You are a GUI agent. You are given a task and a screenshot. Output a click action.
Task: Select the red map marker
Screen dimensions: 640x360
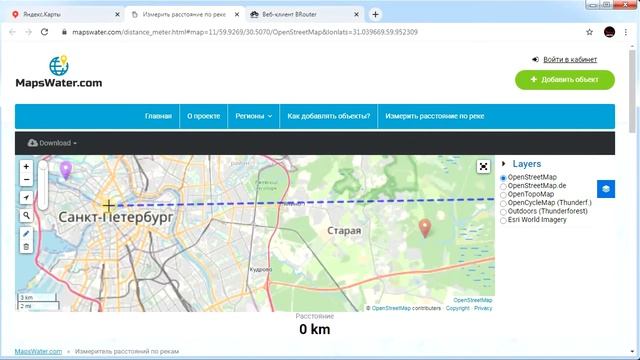pyautogui.click(x=425, y=228)
